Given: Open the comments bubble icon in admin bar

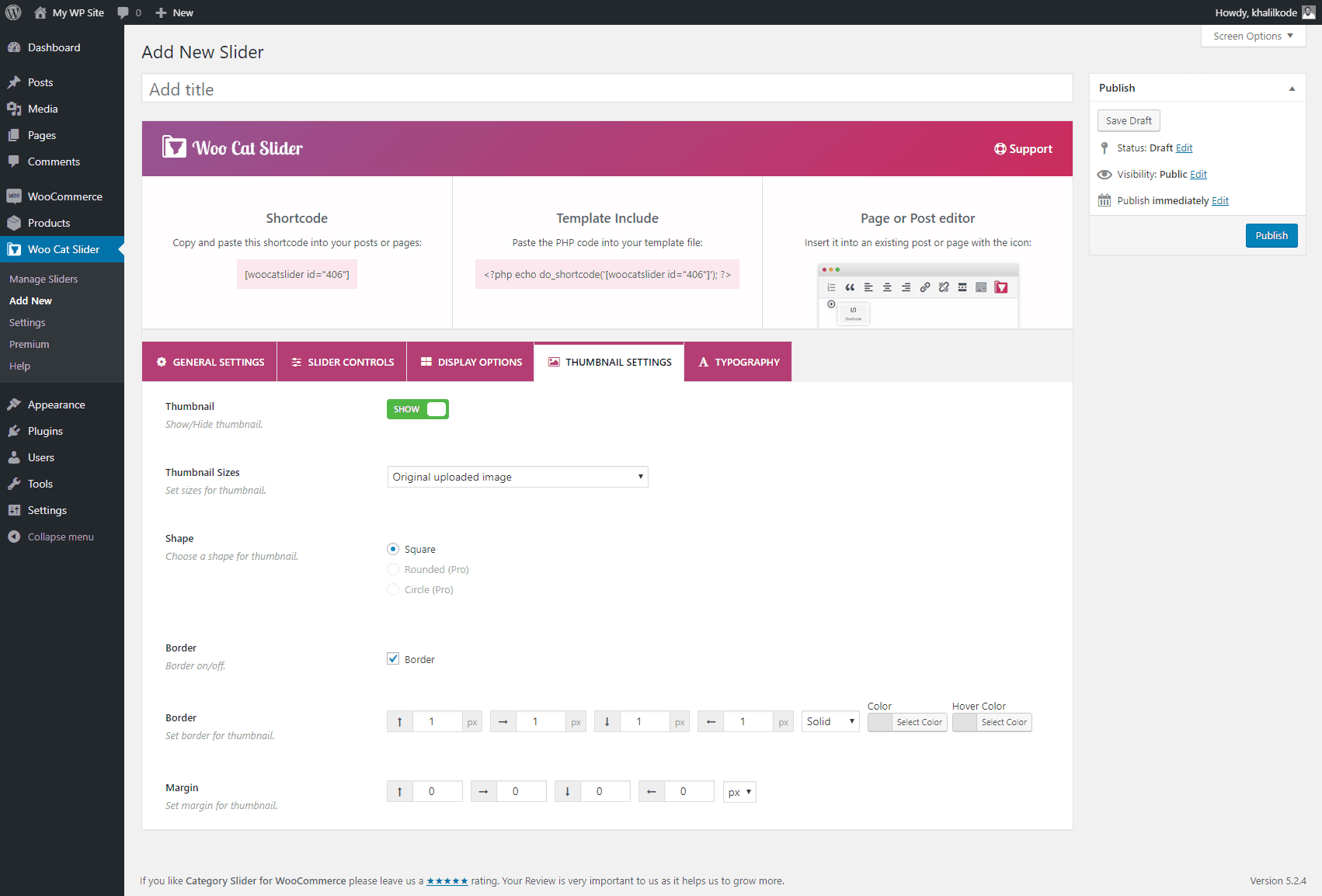Looking at the screenshot, I should click(123, 12).
